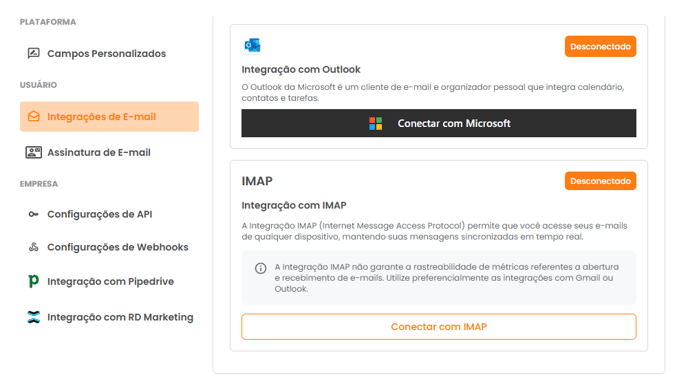The image size is (688, 385).
Task: Click the envelope icon for Integrações de E-mail
Action: [33, 117]
